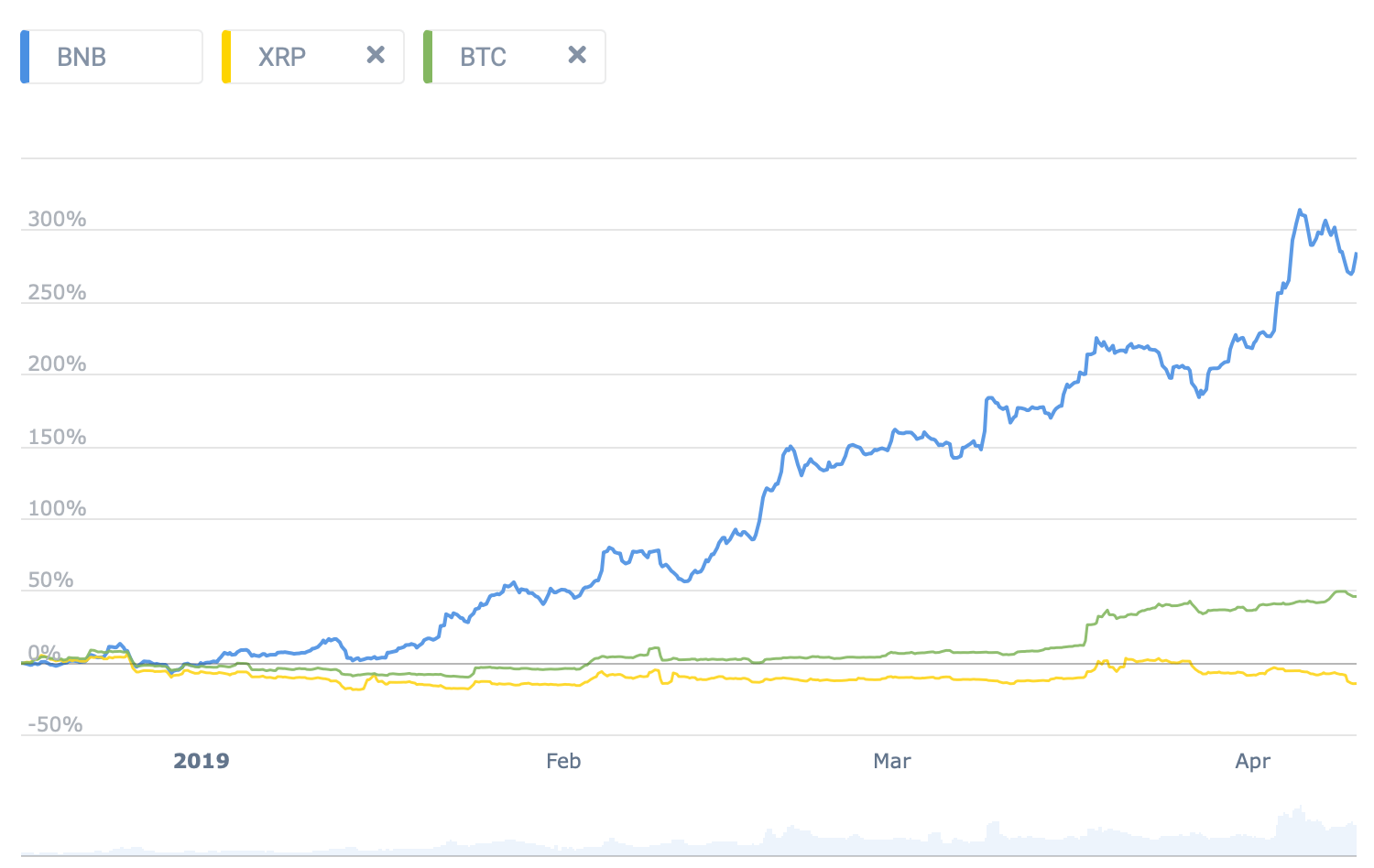Image resolution: width=1374 pixels, height=868 pixels.
Task: Click the blue BNB color bar
Action: click(x=25, y=57)
